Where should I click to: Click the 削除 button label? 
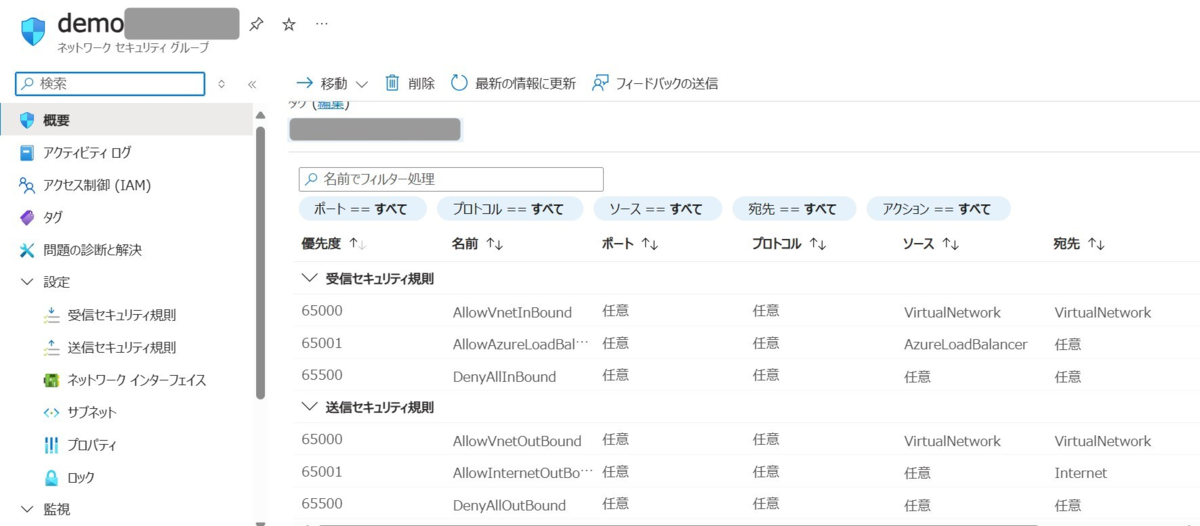click(421, 84)
